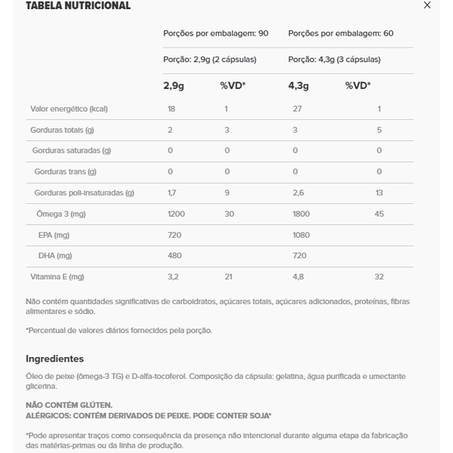Click the Tabela Nutricional heading
Viewport: 453px width, 453px height.
78,6
